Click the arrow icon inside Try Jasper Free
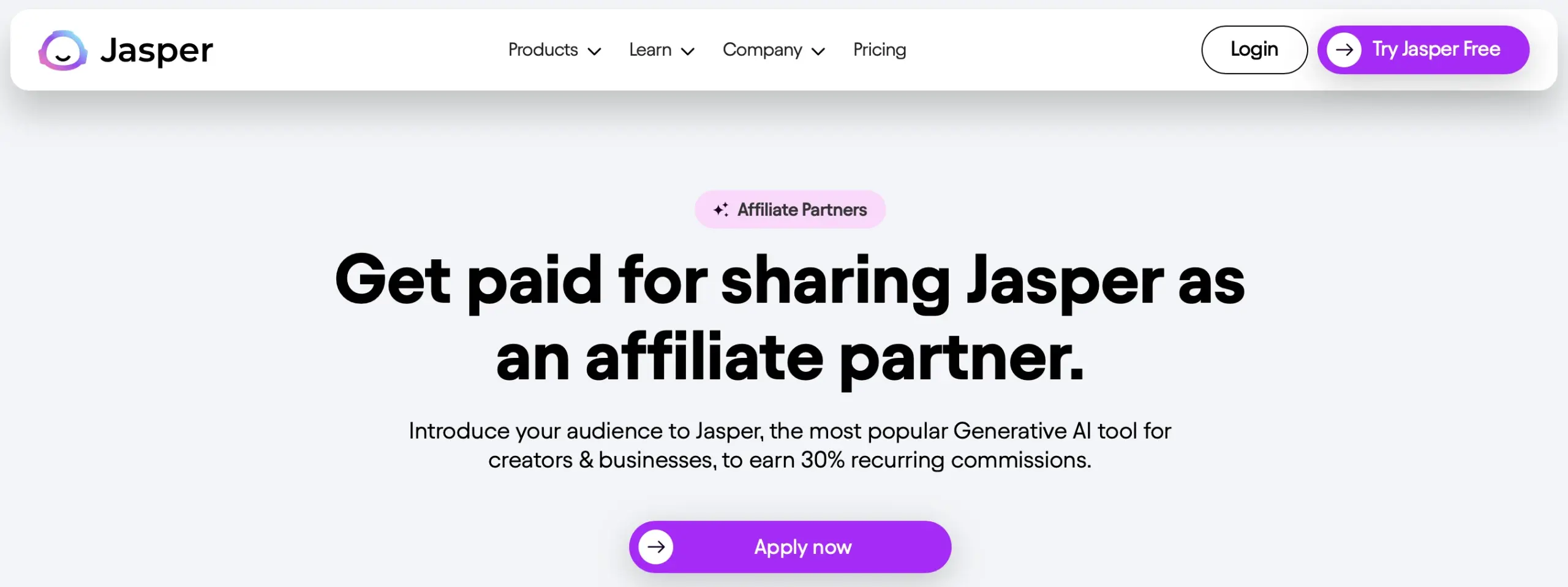Viewport: 1568px width, 587px height. [1345, 50]
